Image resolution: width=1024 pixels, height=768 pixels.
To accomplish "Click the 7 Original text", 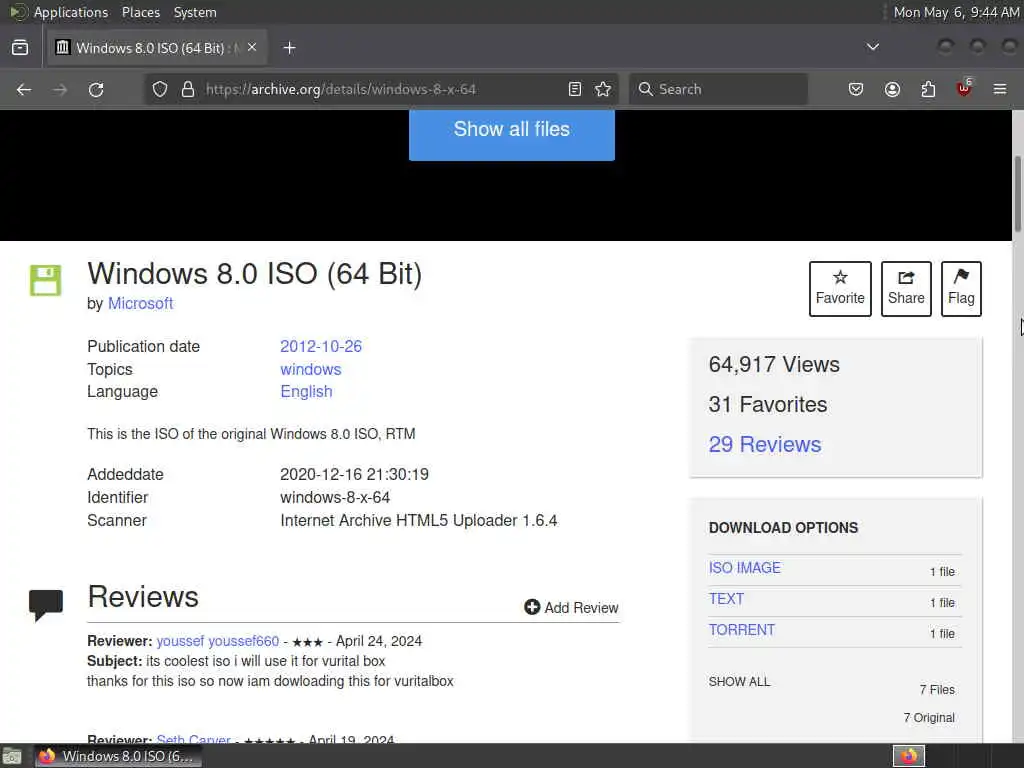I will [929, 718].
